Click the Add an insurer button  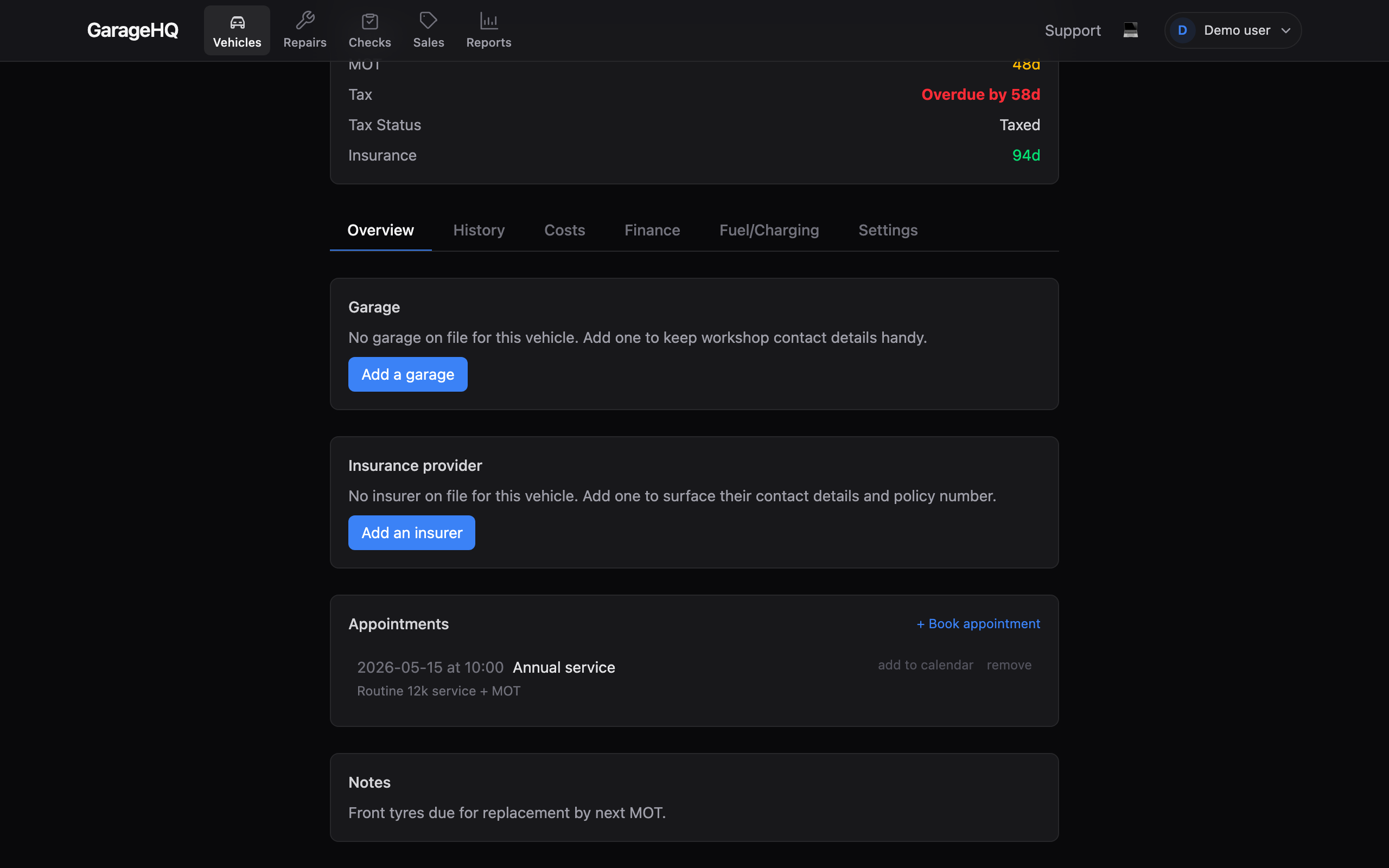(x=411, y=533)
